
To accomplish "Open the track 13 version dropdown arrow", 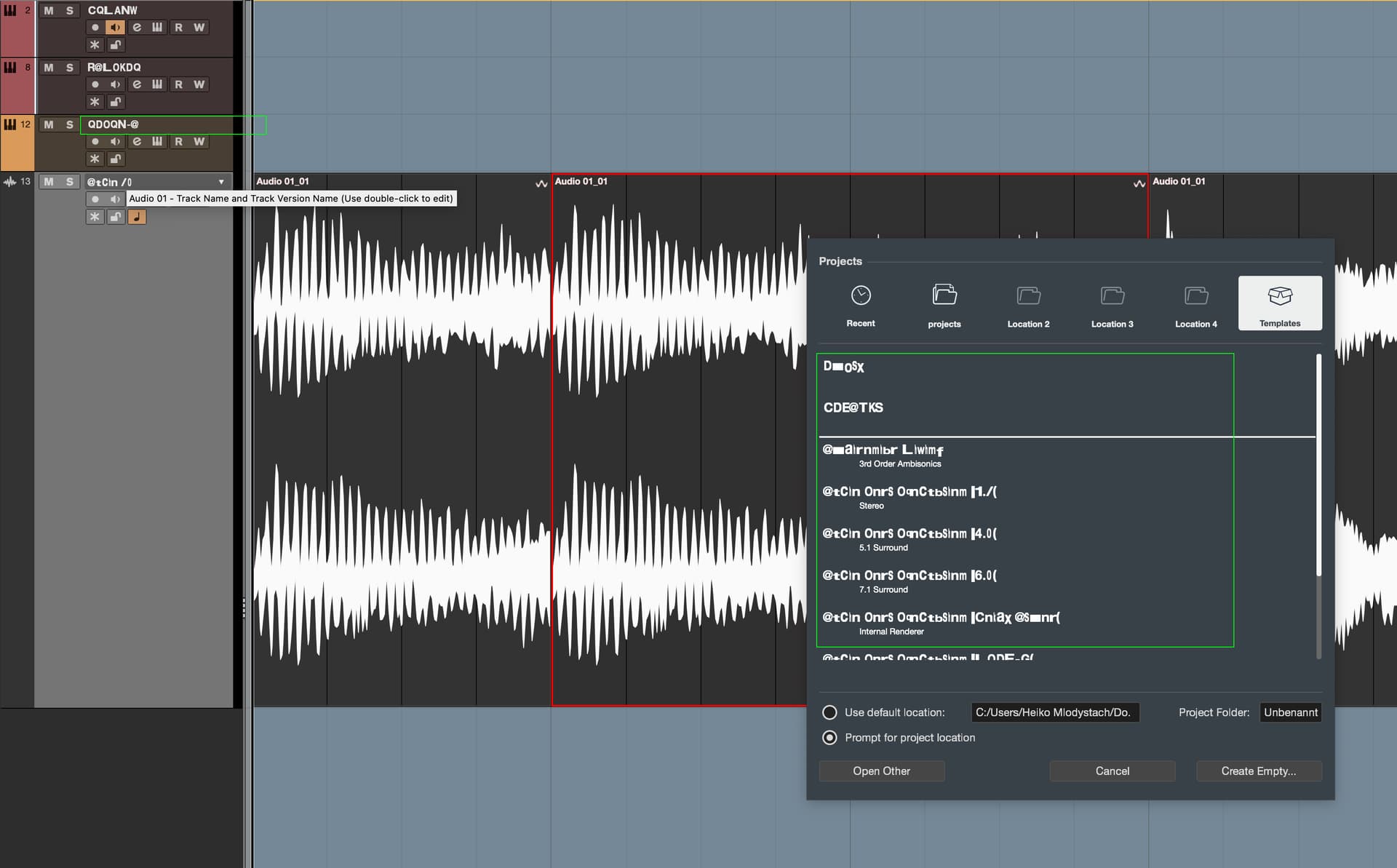I will (221, 182).
